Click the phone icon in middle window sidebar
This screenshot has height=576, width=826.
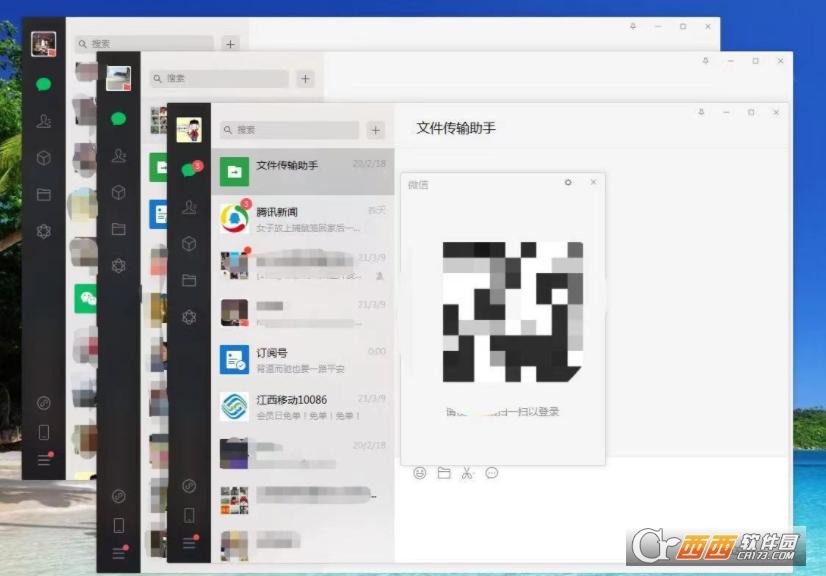[x=119, y=525]
